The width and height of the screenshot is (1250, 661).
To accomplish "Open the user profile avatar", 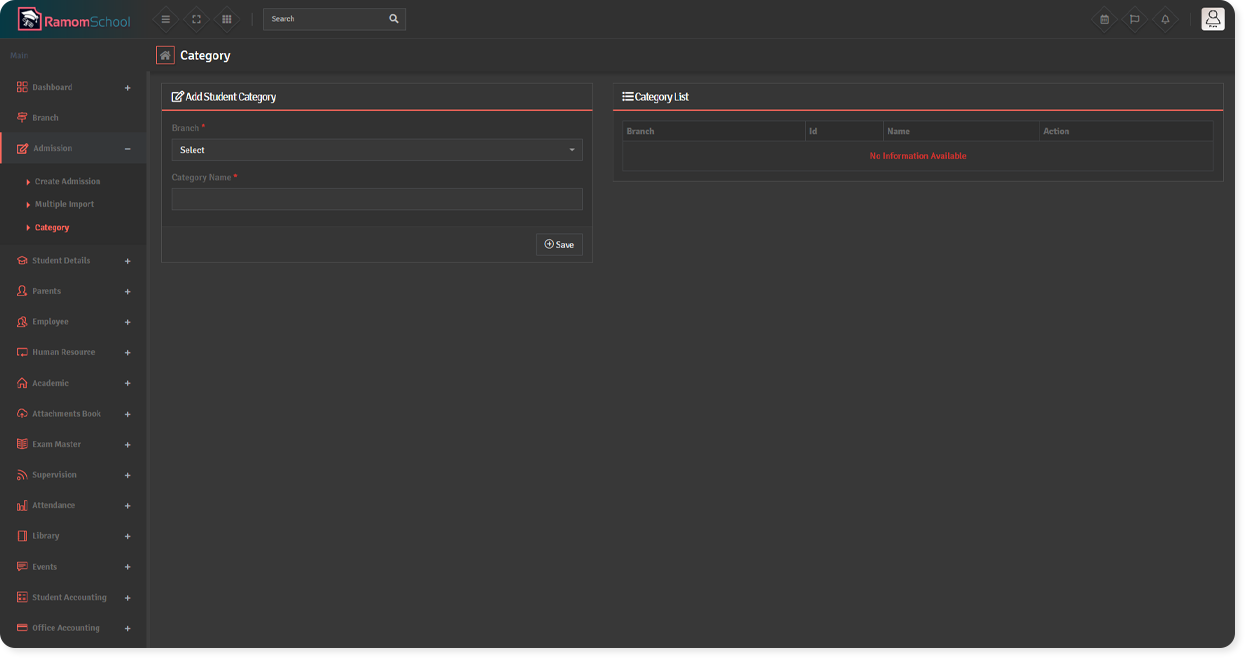I will (x=1212, y=19).
